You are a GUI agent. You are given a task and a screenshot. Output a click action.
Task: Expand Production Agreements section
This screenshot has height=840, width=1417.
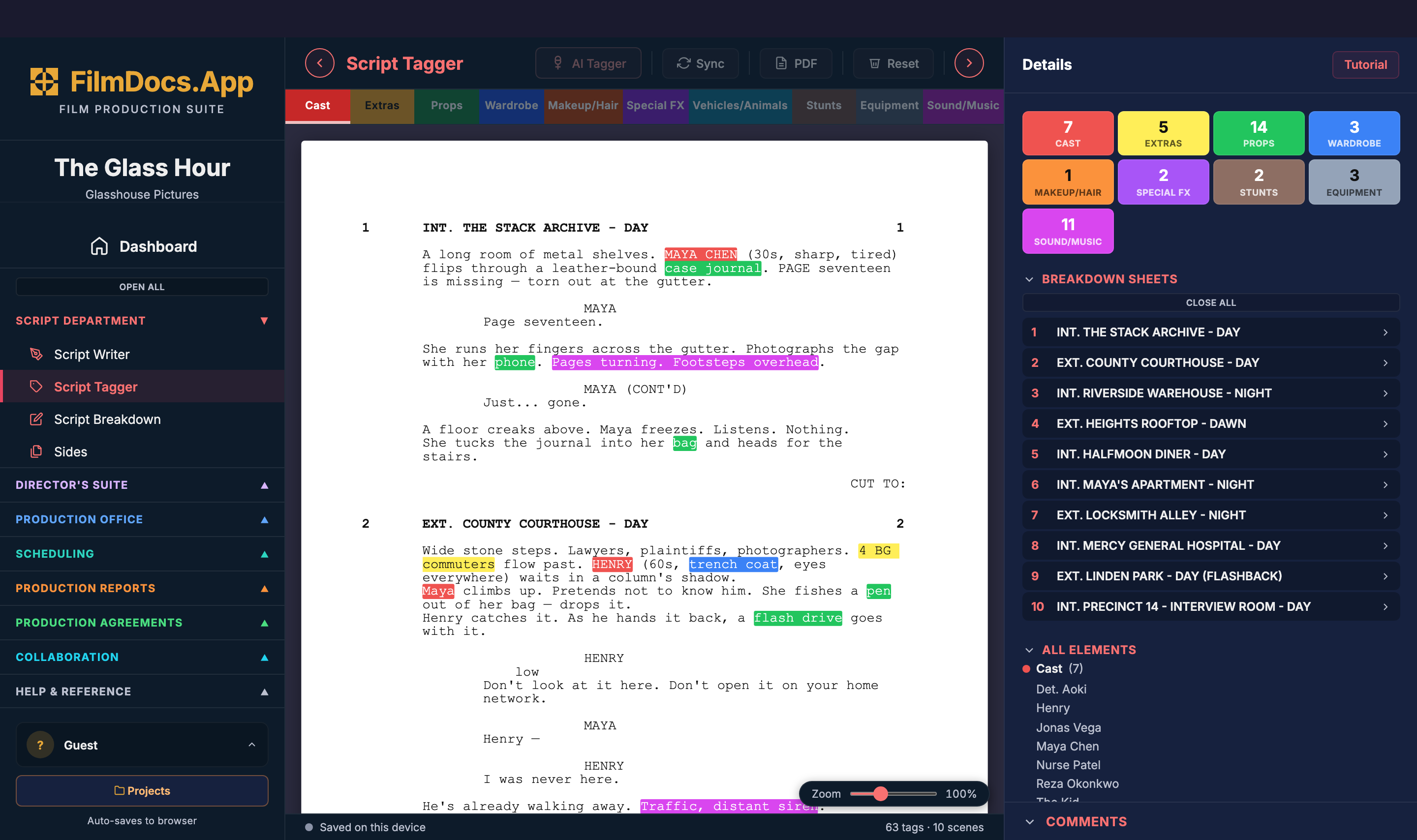[x=142, y=623]
